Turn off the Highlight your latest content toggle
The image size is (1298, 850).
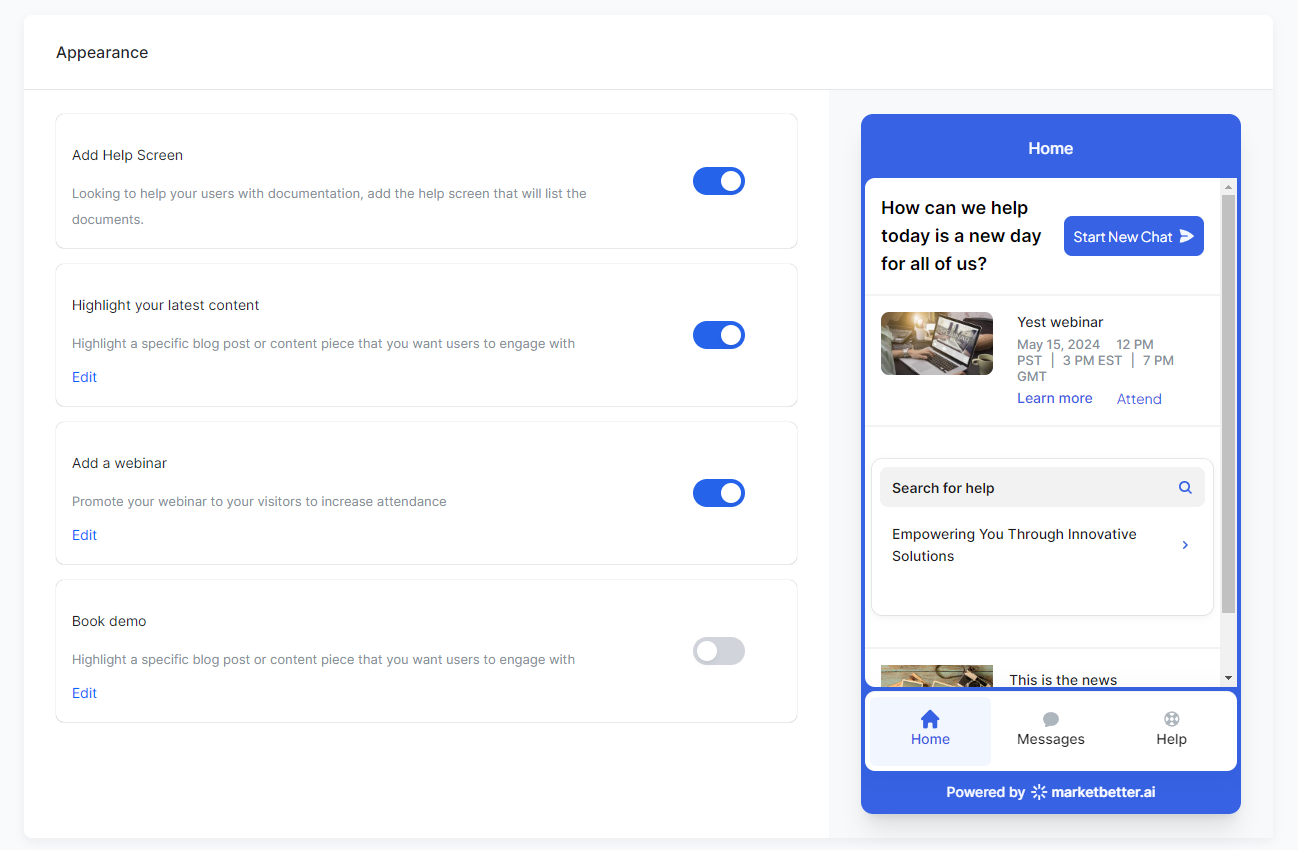[719, 335]
